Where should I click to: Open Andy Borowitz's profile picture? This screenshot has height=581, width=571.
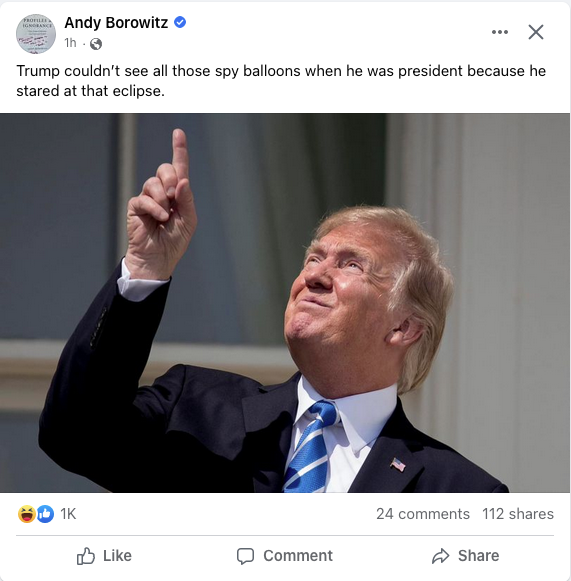click(36, 34)
